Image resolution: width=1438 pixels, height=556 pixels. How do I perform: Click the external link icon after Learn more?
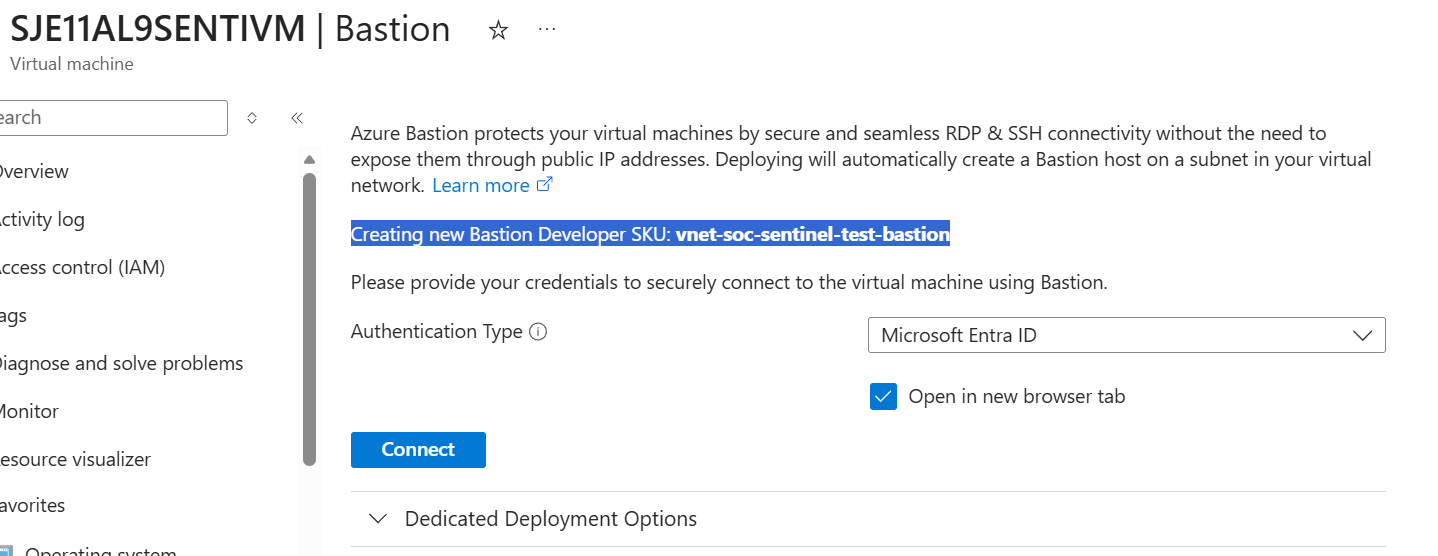click(x=545, y=185)
